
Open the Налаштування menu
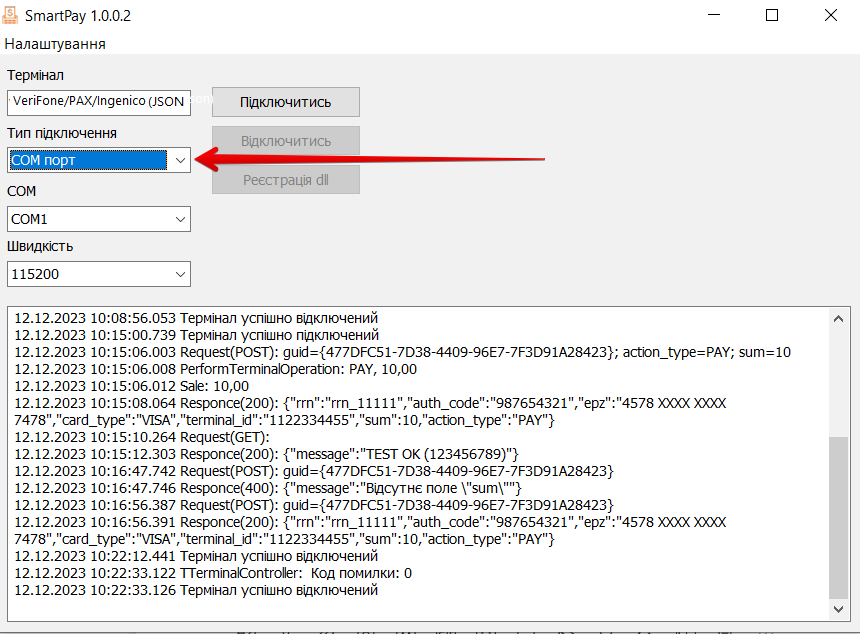pos(55,44)
